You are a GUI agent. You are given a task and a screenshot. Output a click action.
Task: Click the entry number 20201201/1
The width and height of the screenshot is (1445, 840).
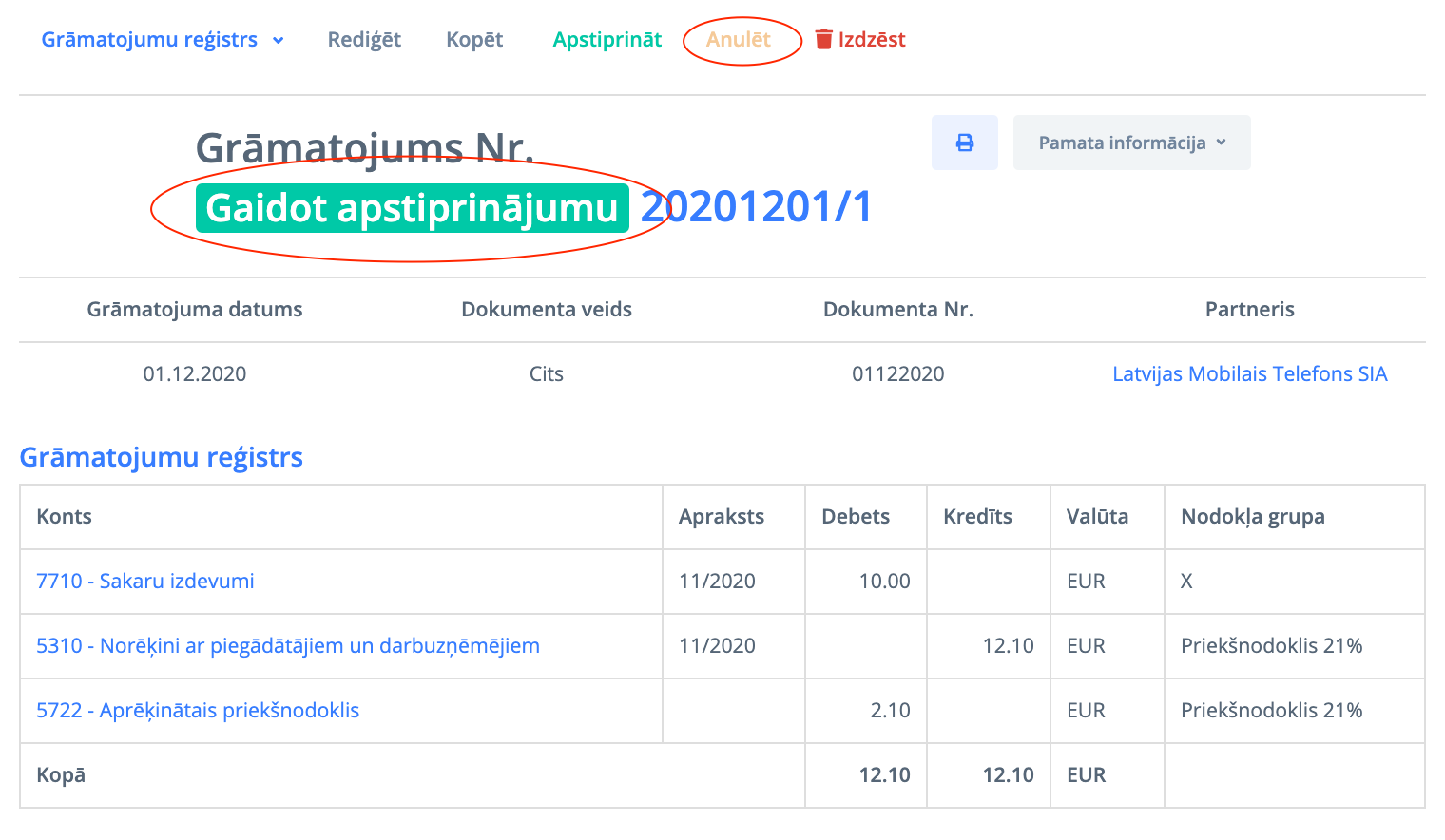(x=757, y=207)
